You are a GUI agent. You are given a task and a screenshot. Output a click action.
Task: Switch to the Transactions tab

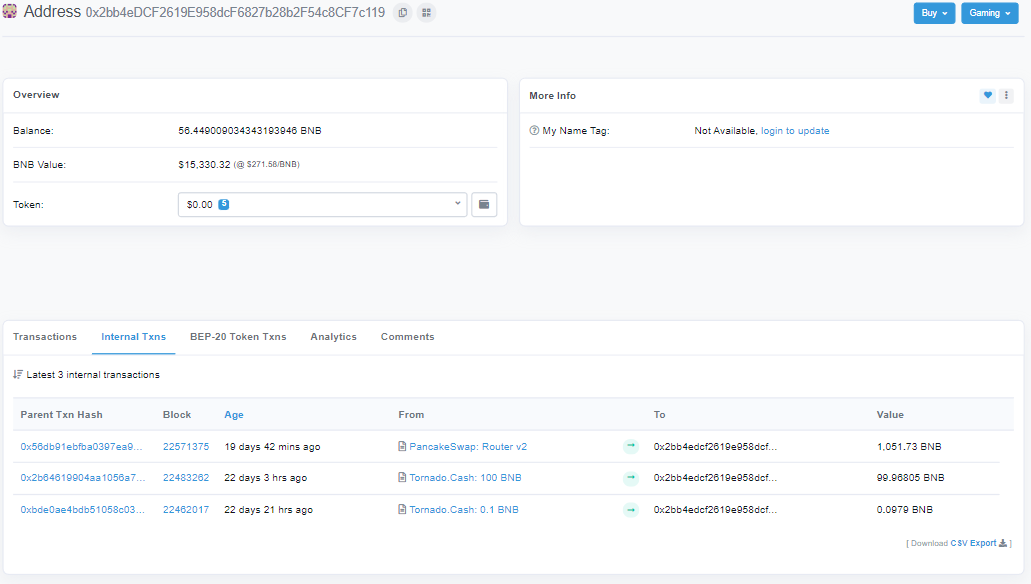(45, 337)
